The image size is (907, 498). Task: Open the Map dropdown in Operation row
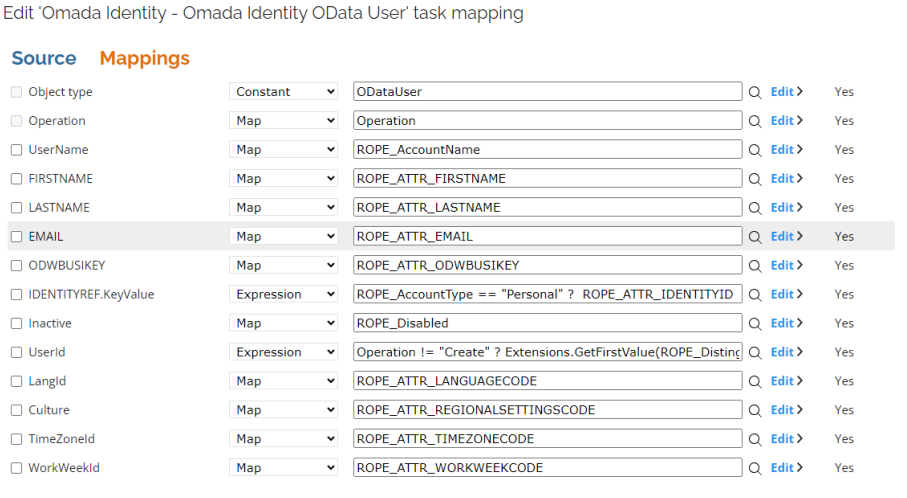(x=283, y=120)
